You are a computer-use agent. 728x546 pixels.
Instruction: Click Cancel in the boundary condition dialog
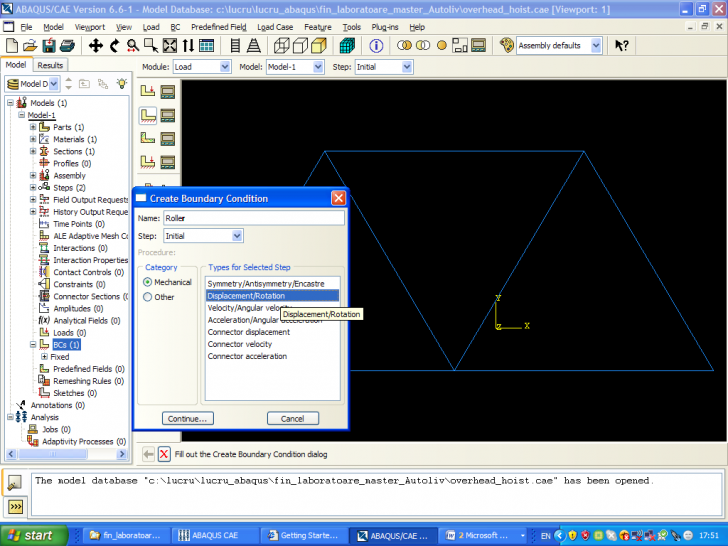point(292,418)
